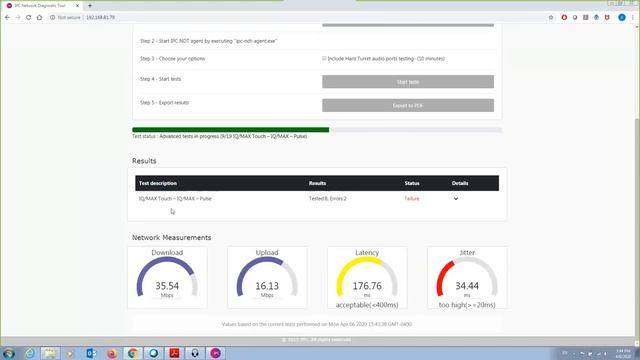Viewport: 640px width, 360px height.
Task: Click the Start tests button
Action: click(408, 82)
